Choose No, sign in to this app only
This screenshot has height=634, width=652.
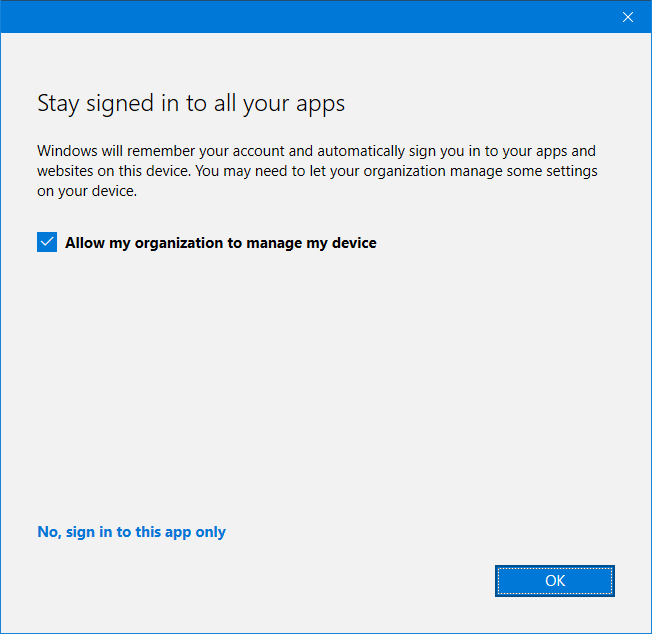click(x=131, y=532)
